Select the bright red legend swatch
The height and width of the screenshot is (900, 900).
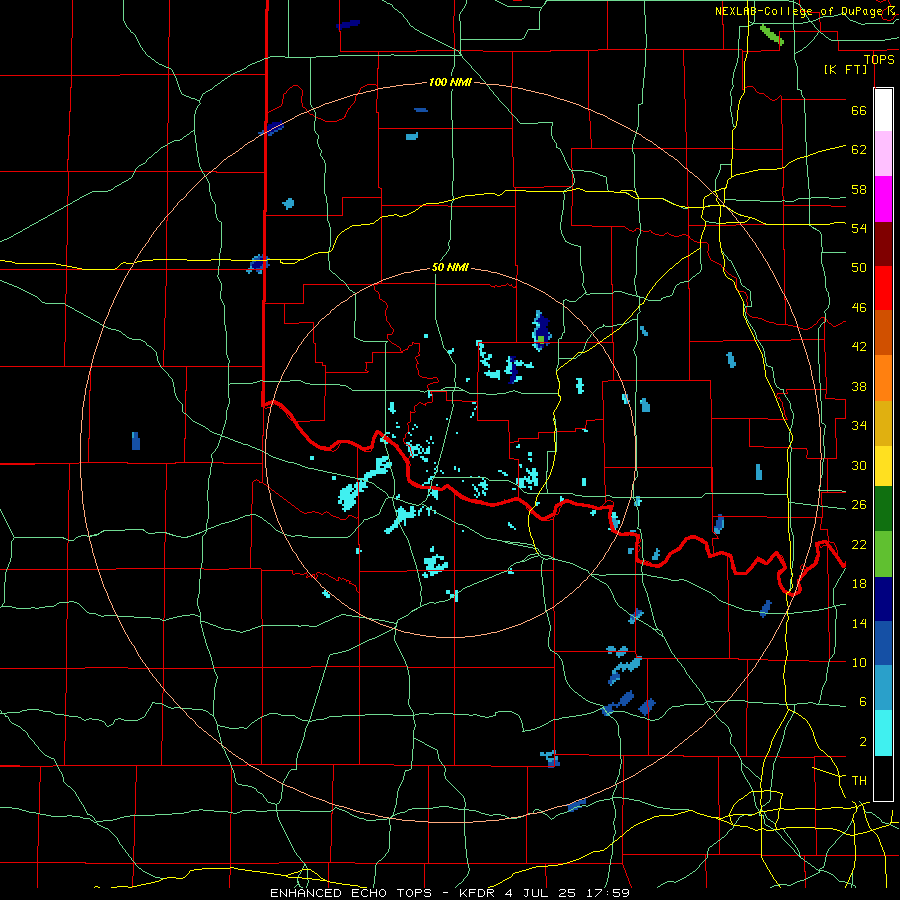pos(883,288)
